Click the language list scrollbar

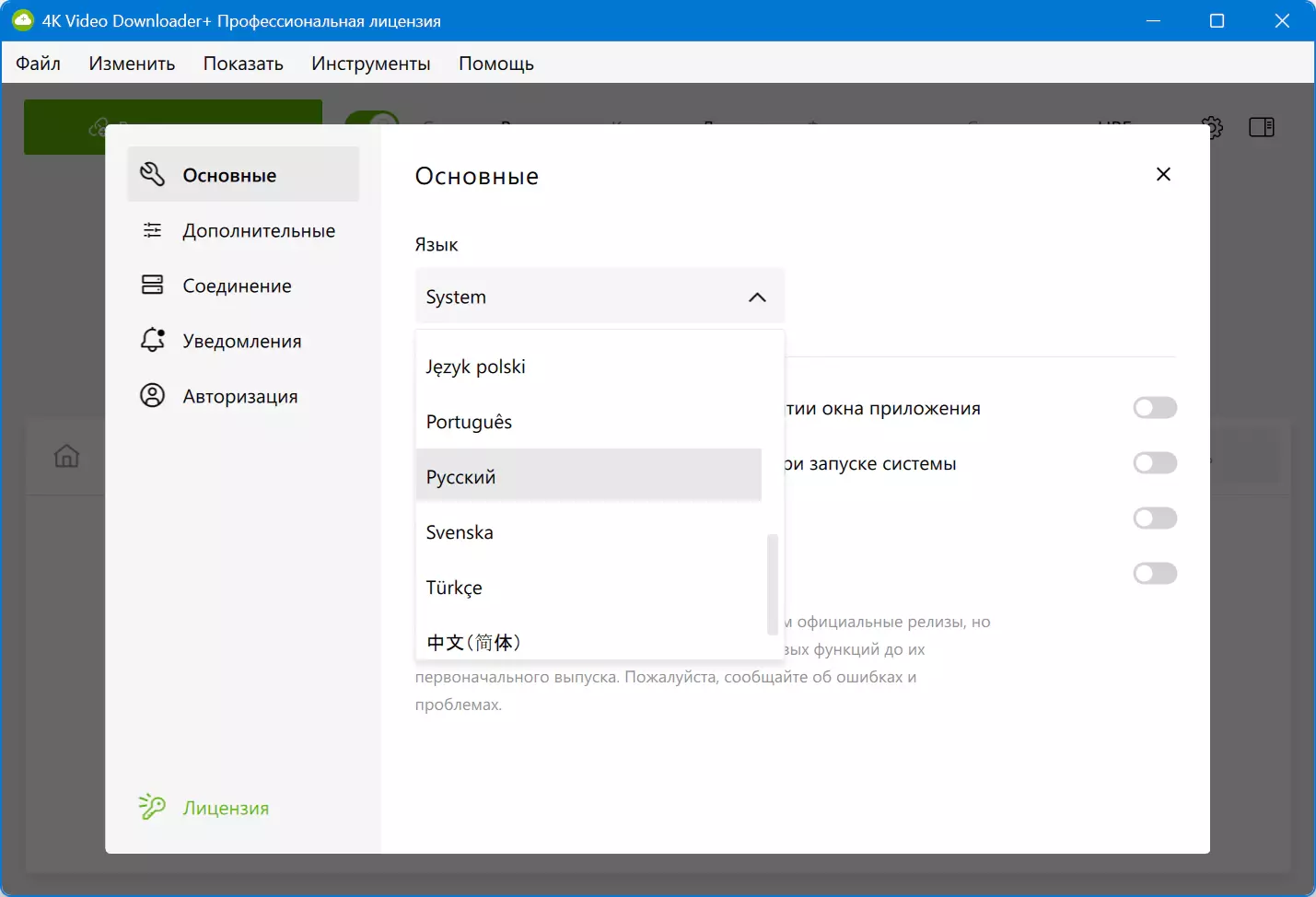772,584
